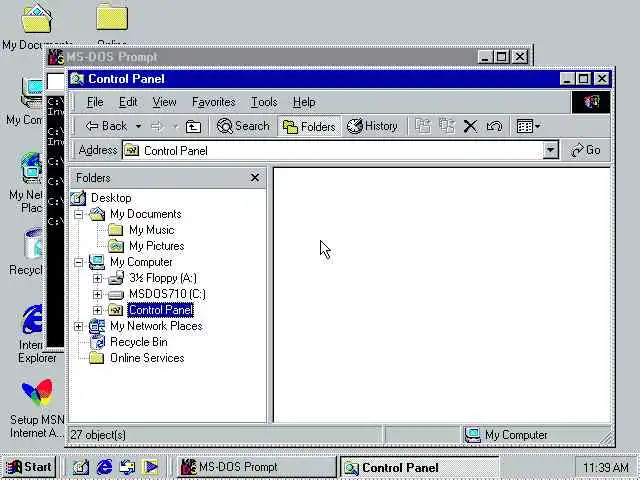Viewport: 640px width, 480px height.
Task: Click the 27 object(s) status bar text
Action: pyautogui.click(x=98, y=435)
